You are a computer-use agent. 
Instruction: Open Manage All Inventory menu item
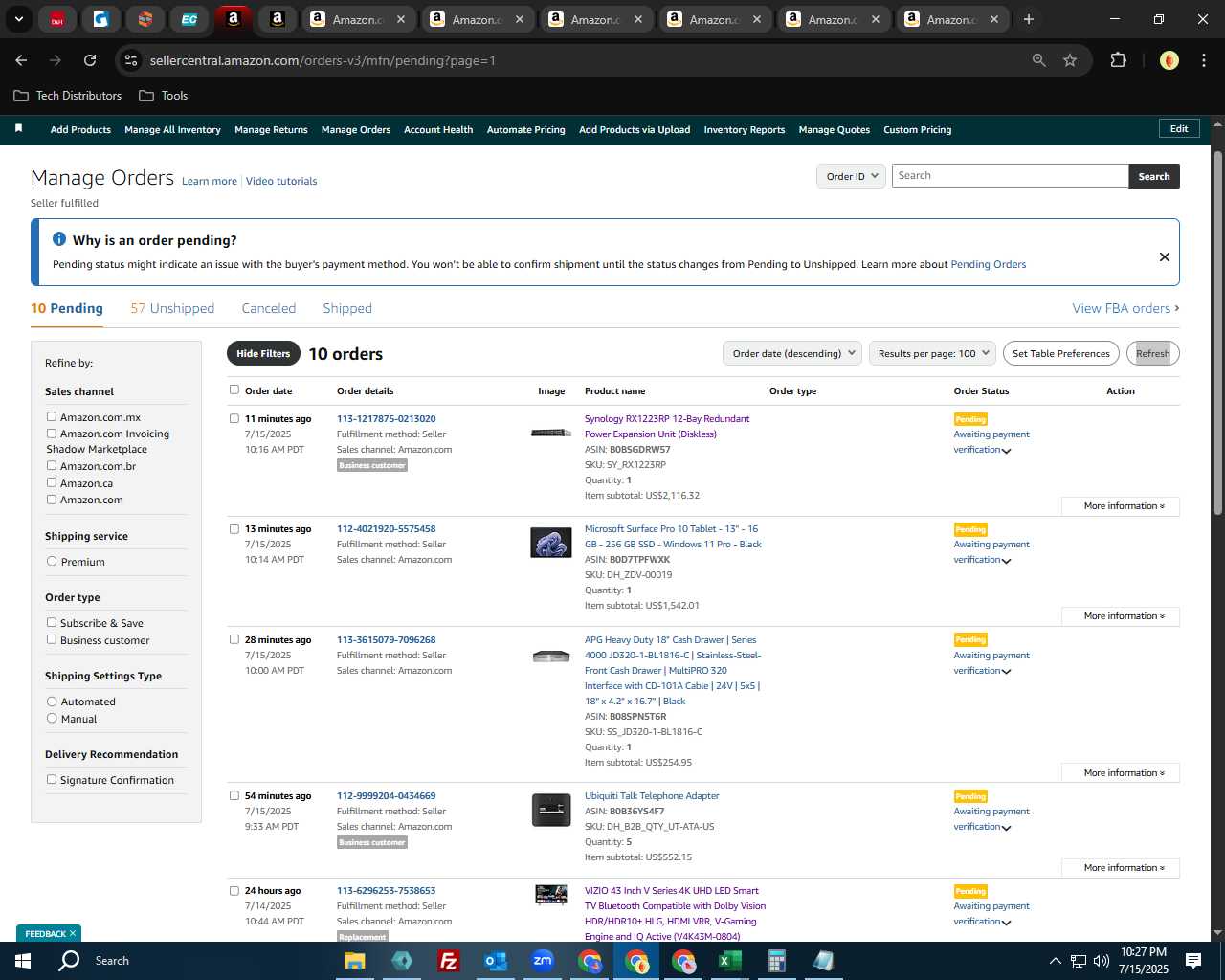(172, 130)
